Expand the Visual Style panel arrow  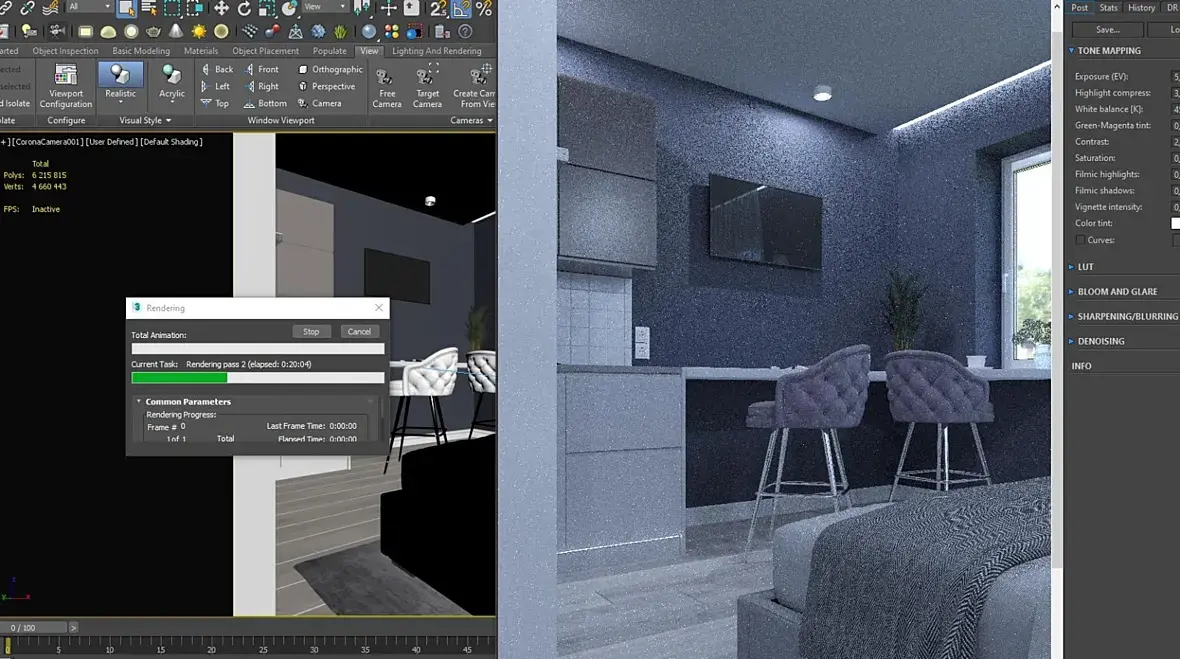coord(169,120)
